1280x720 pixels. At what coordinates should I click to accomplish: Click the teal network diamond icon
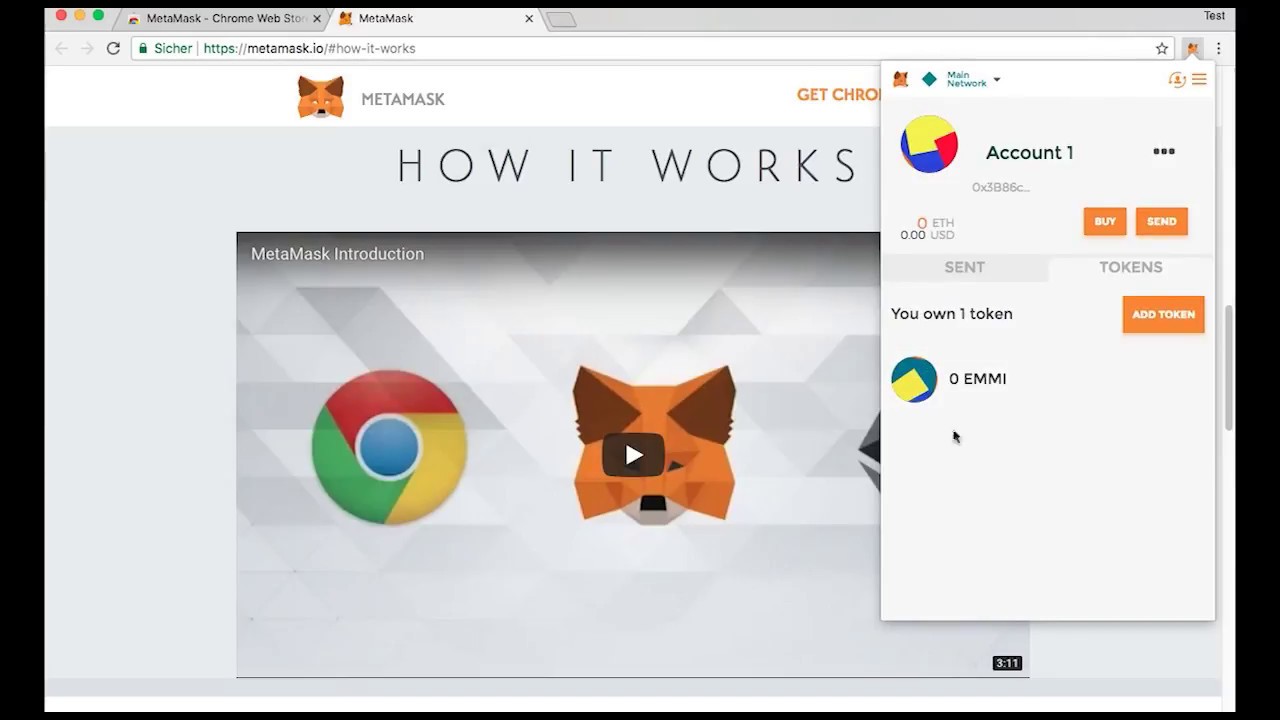coord(929,79)
